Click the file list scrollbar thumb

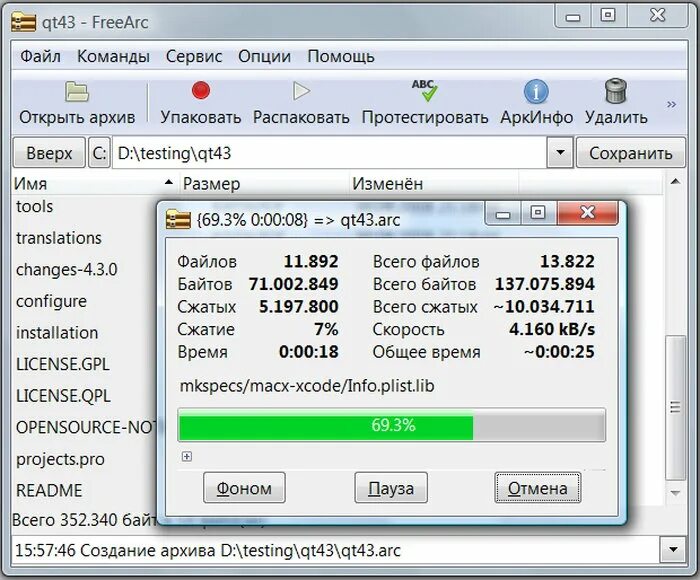pos(675,407)
